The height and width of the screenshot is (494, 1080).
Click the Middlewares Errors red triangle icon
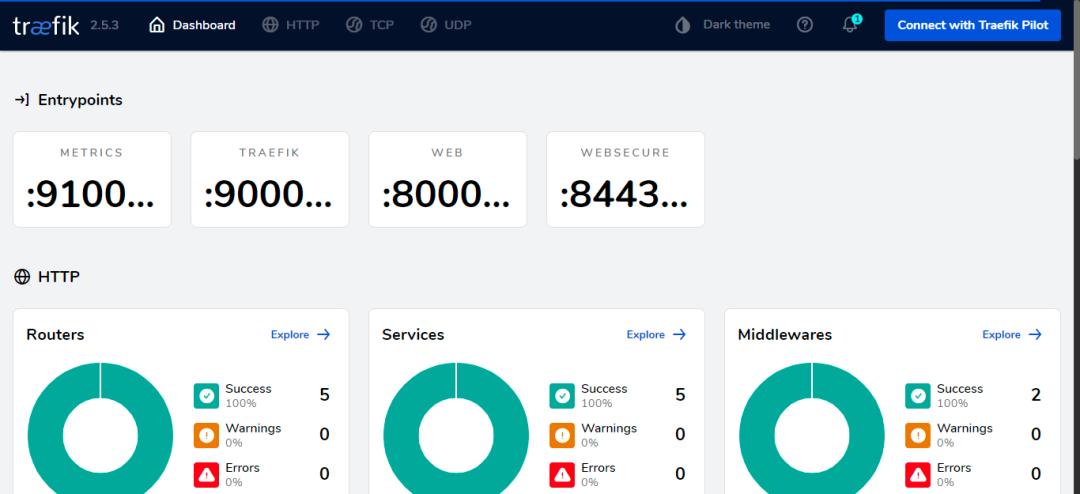[917, 475]
